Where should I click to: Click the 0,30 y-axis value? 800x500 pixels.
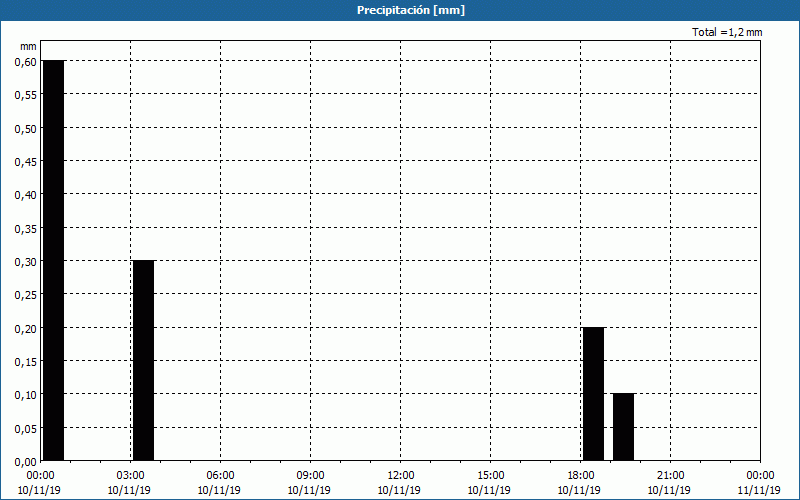point(26,262)
